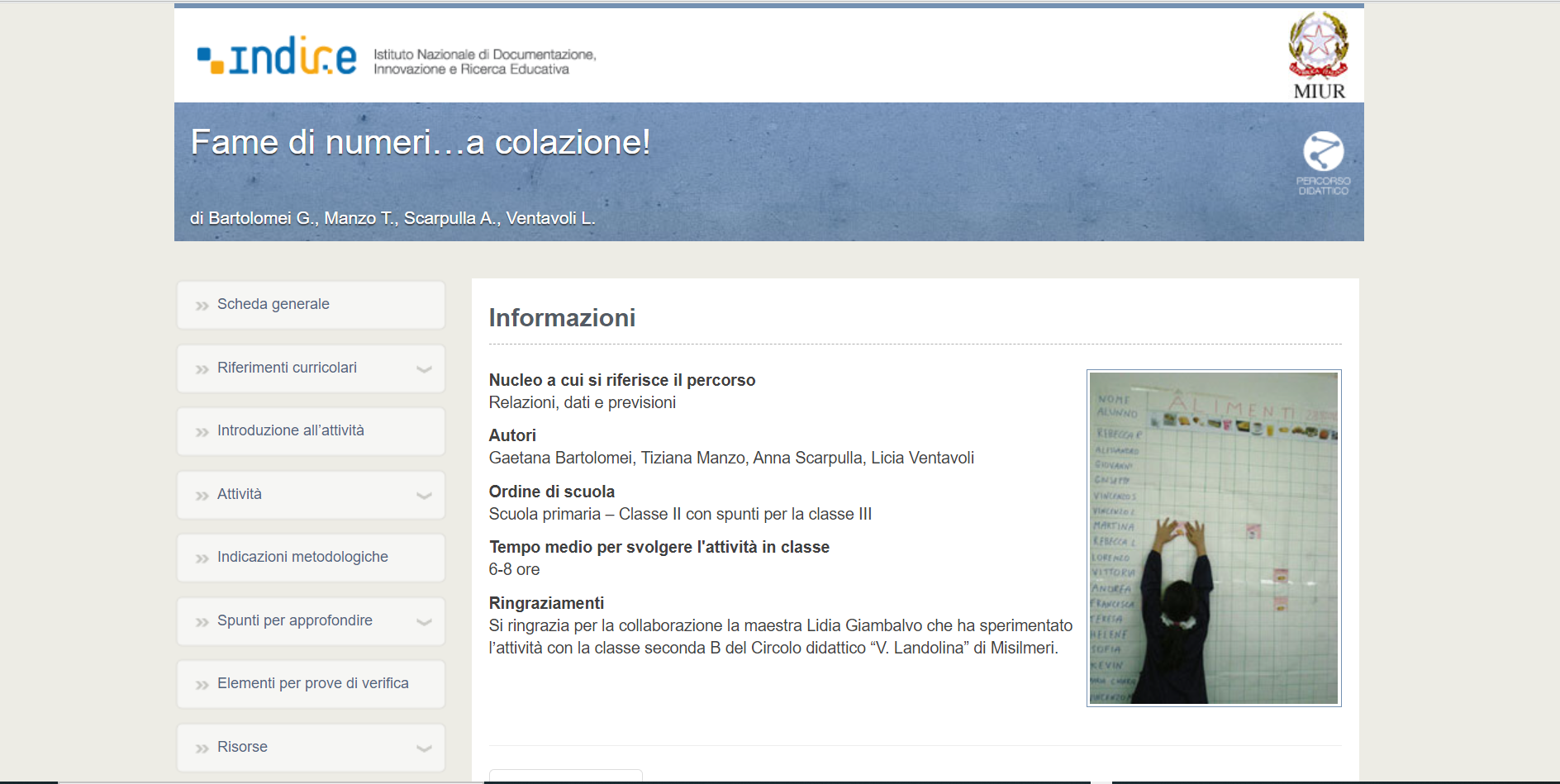This screenshot has width=1560, height=784.
Task: Expand Spunti per approfondire chevron
Action: click(x=424, y=622)
